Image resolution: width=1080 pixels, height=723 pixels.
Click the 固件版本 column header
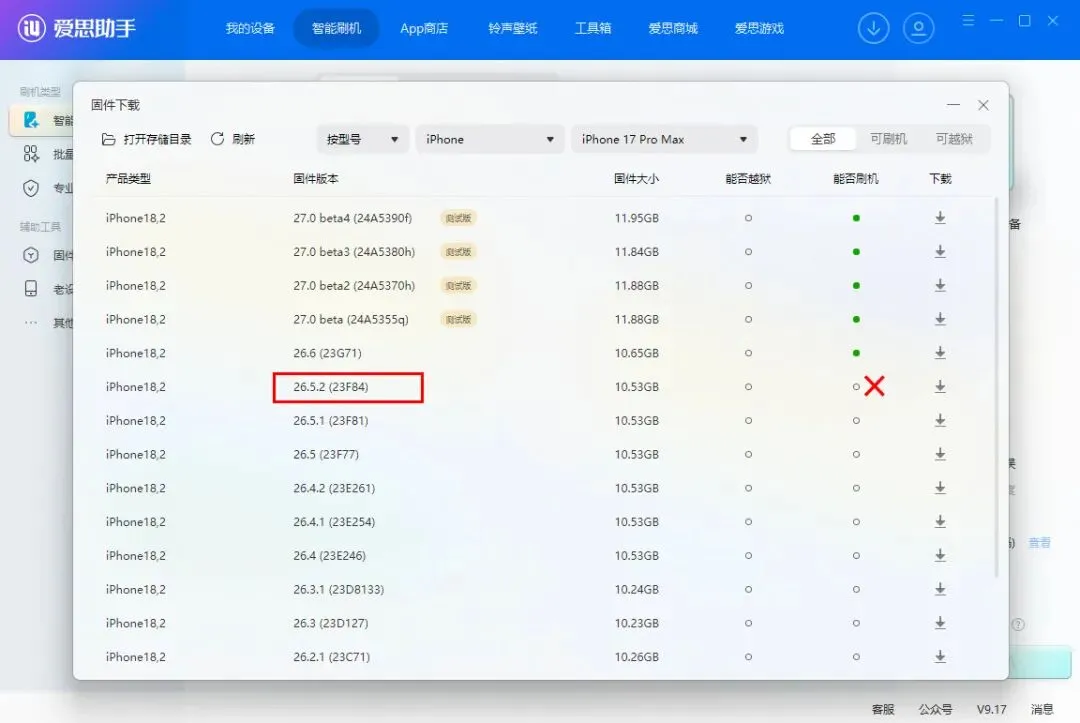tap(315, 178)
